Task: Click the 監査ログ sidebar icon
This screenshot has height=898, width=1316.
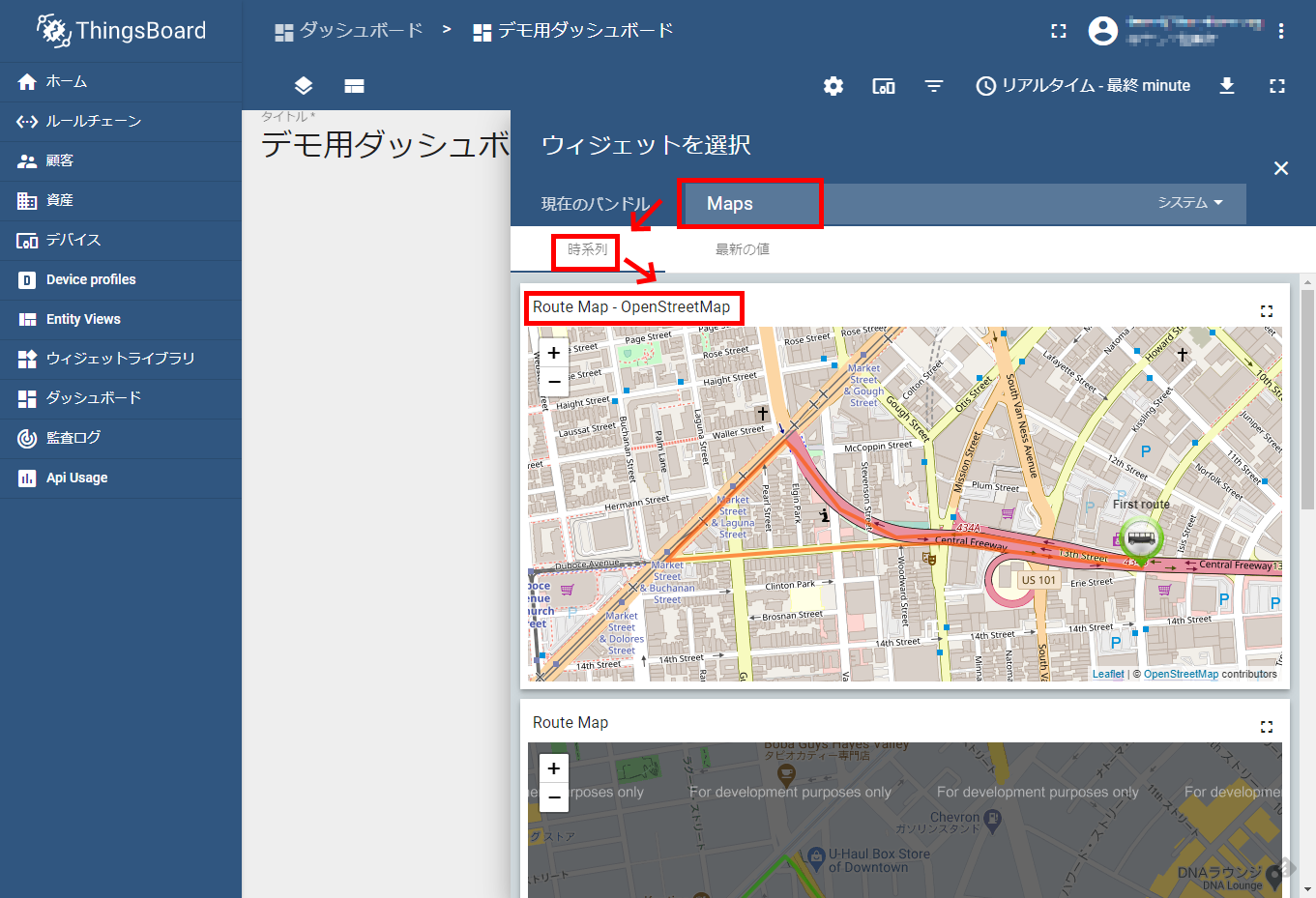Action: 27,438
